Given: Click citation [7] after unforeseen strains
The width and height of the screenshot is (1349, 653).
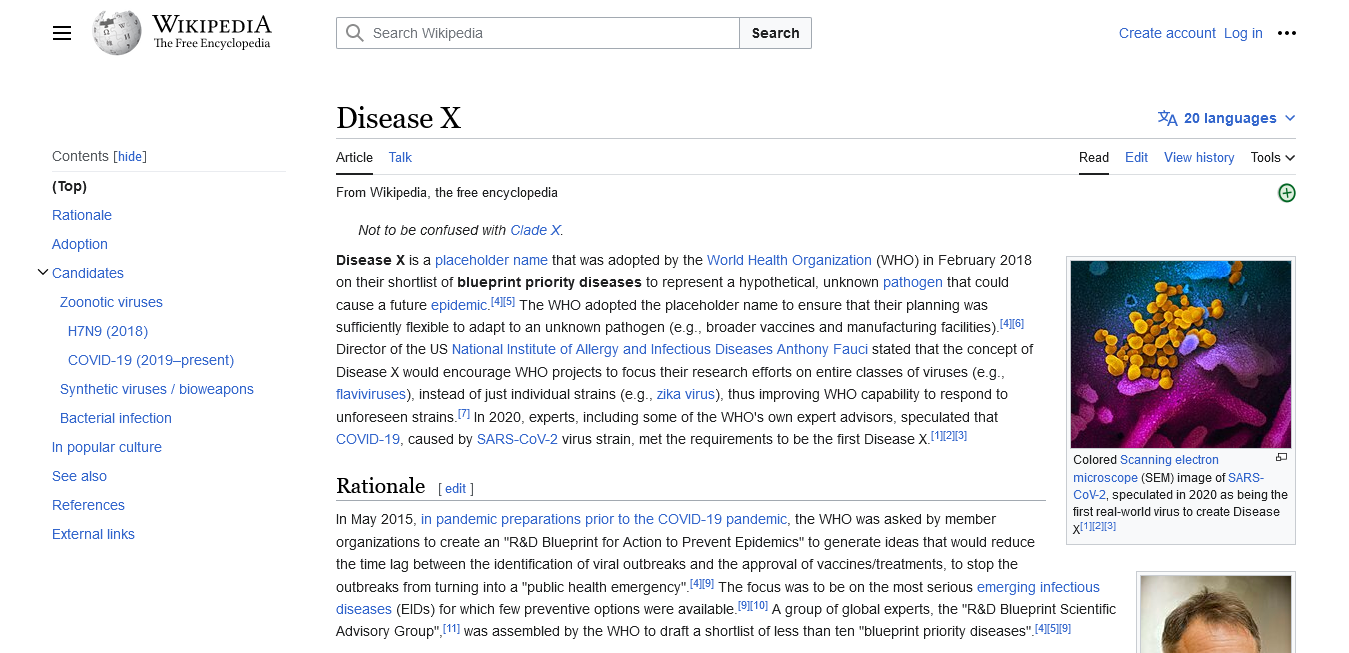Looking at the screenshot, I should tap(464, 414).
